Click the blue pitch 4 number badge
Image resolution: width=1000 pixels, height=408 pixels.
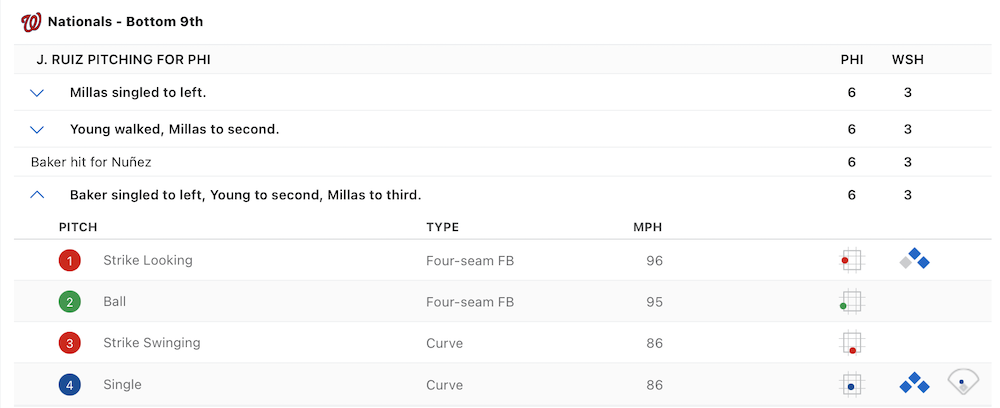tap(69, 385)
